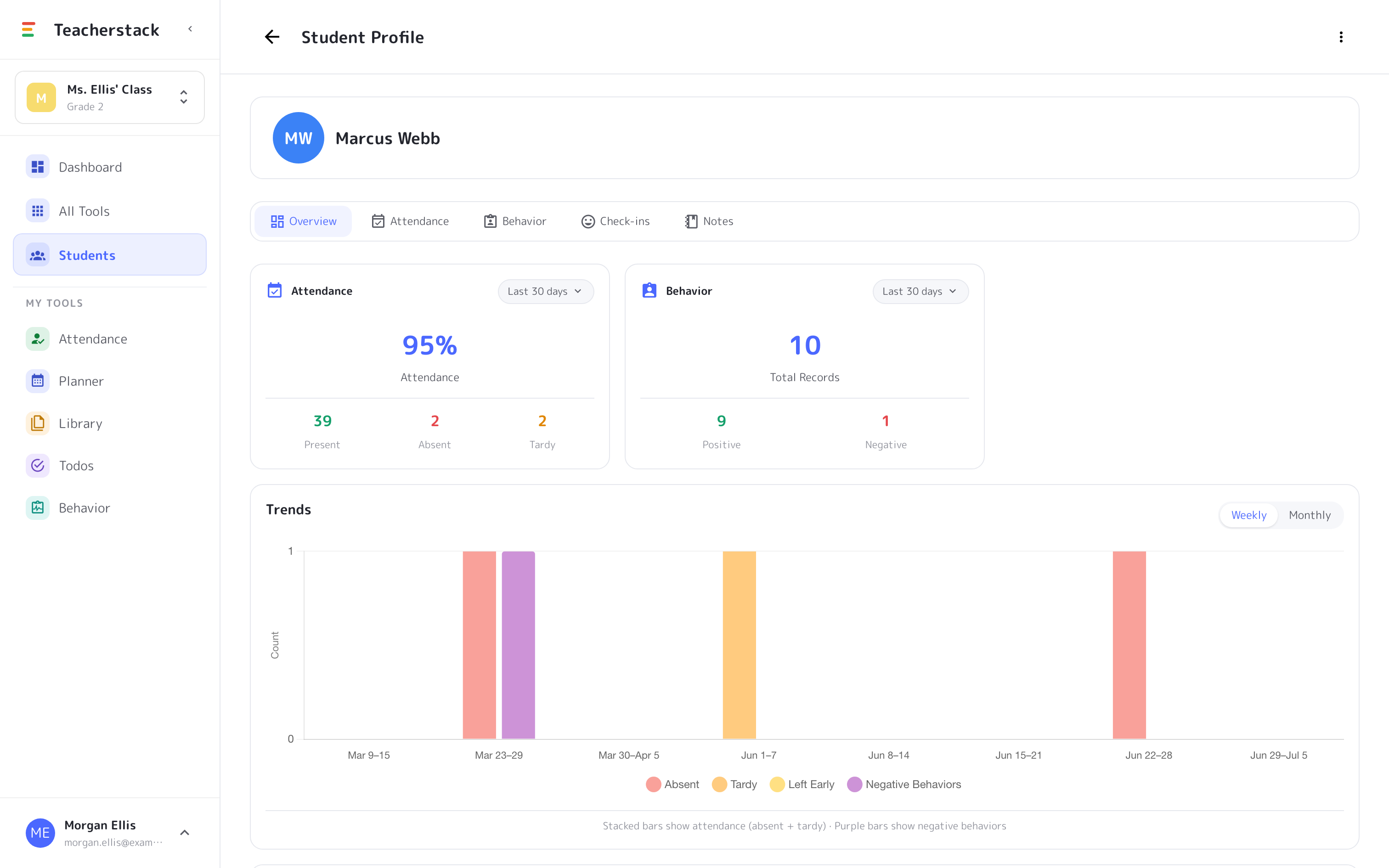The height and width of the screenshot is (868, 1389).
Task: Click the Overview tab grid icon
Action: pyautogui.click(x=277, y=221)
